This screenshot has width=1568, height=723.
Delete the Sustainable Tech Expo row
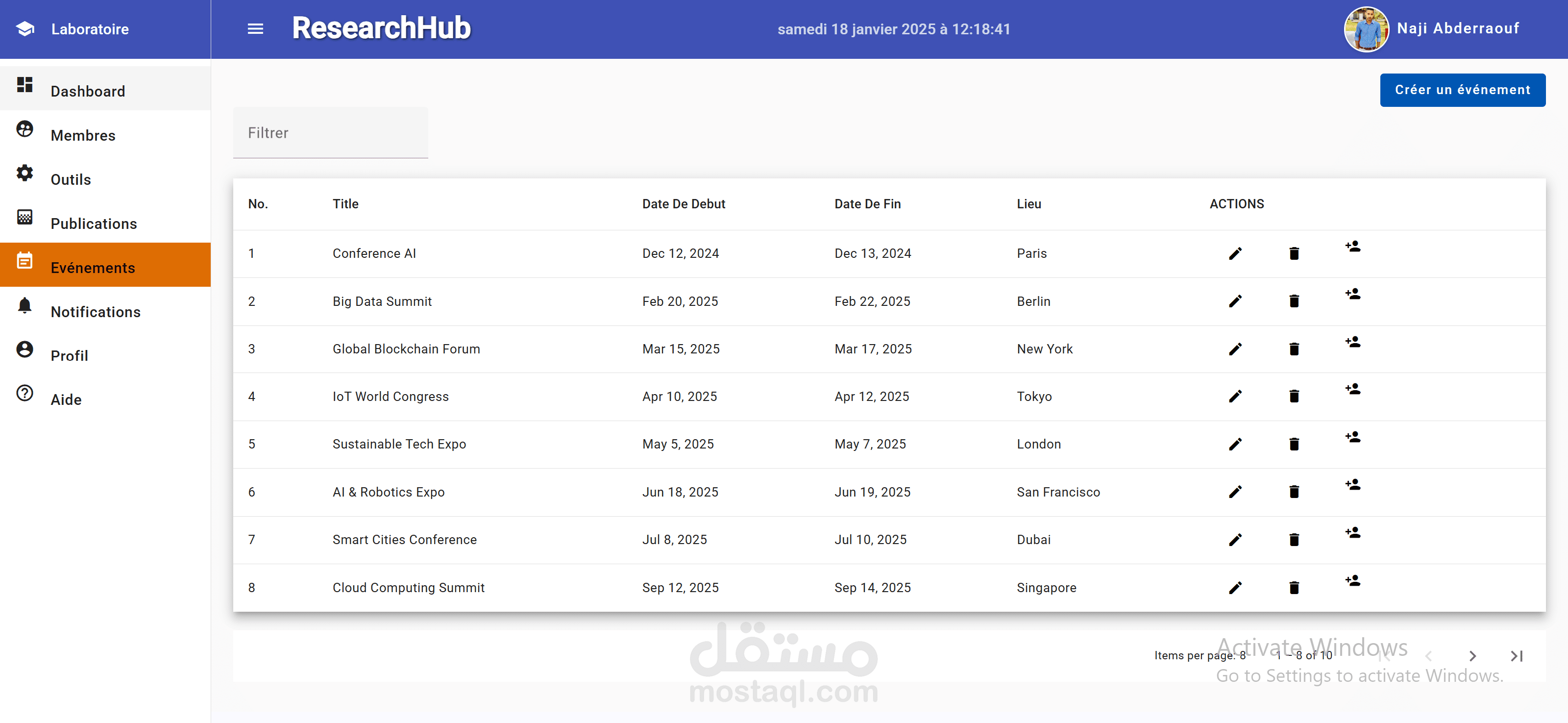[1294, 444]
